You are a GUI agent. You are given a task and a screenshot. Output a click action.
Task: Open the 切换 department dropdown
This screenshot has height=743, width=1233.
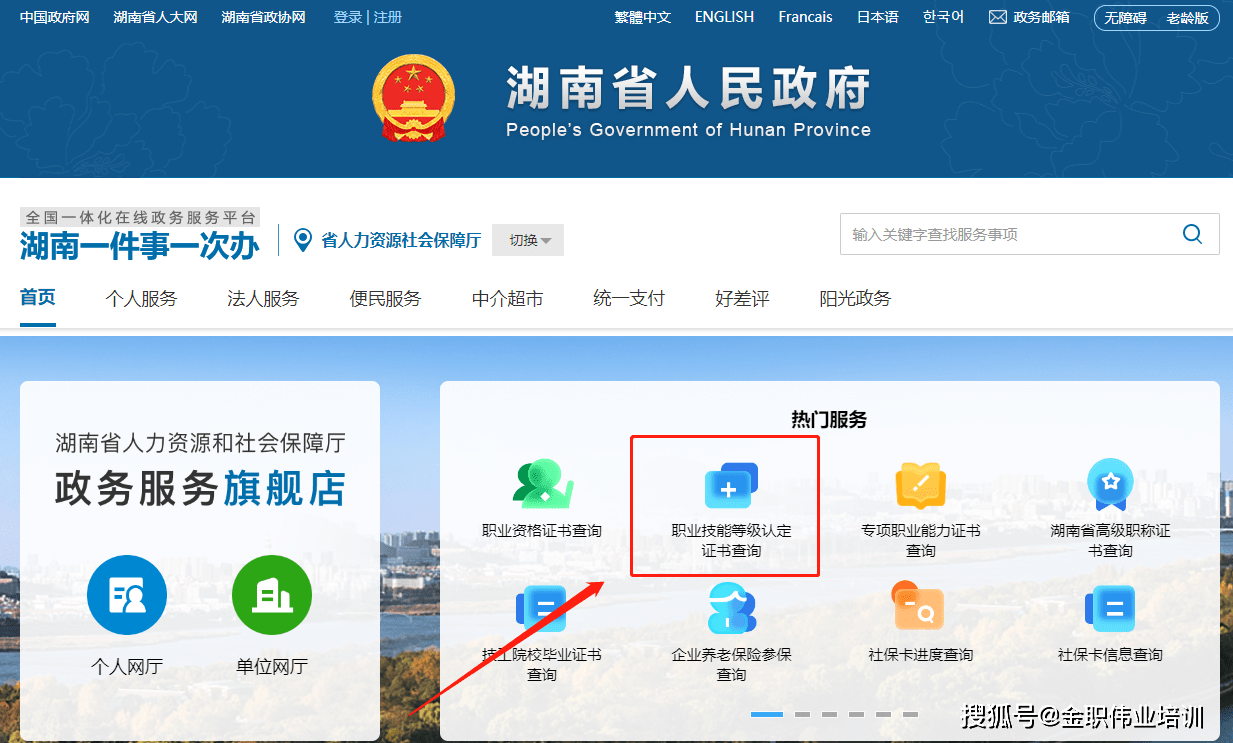click(528, 240)
